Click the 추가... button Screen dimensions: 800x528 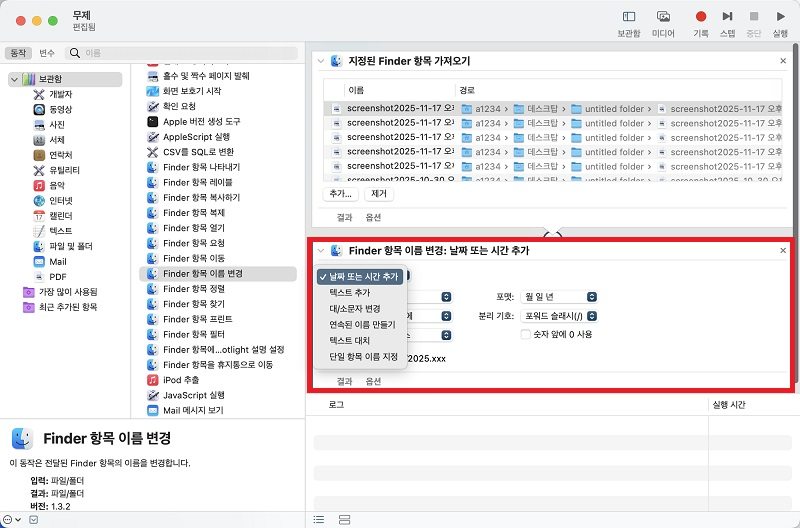[340, 194]
